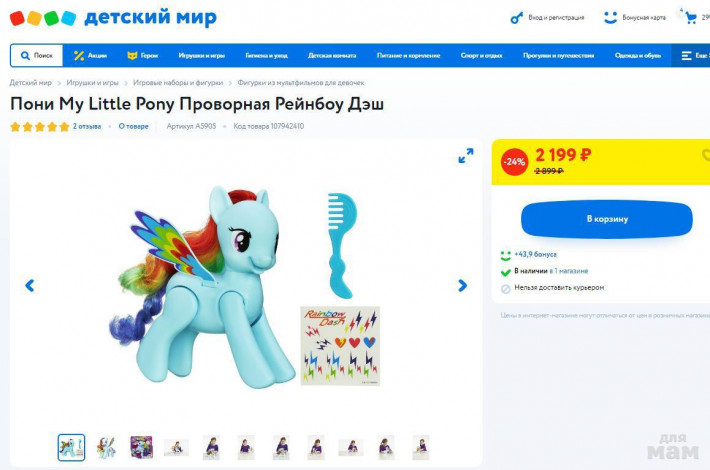Select the packaged toy box thumbnail

[x=141, y=447]
